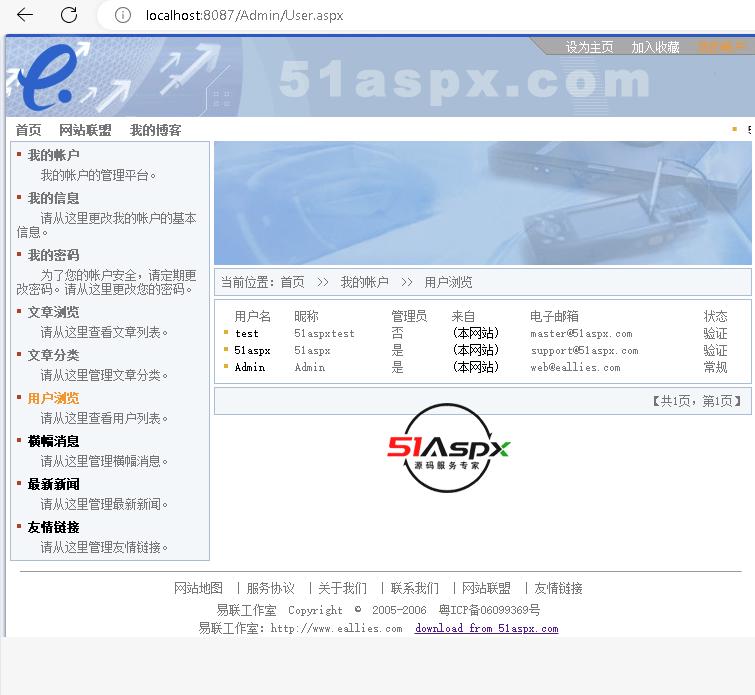Viewport: 755px width, 695px height.
Task: Open 网站地图 footer link
Action: coord(198,588)
